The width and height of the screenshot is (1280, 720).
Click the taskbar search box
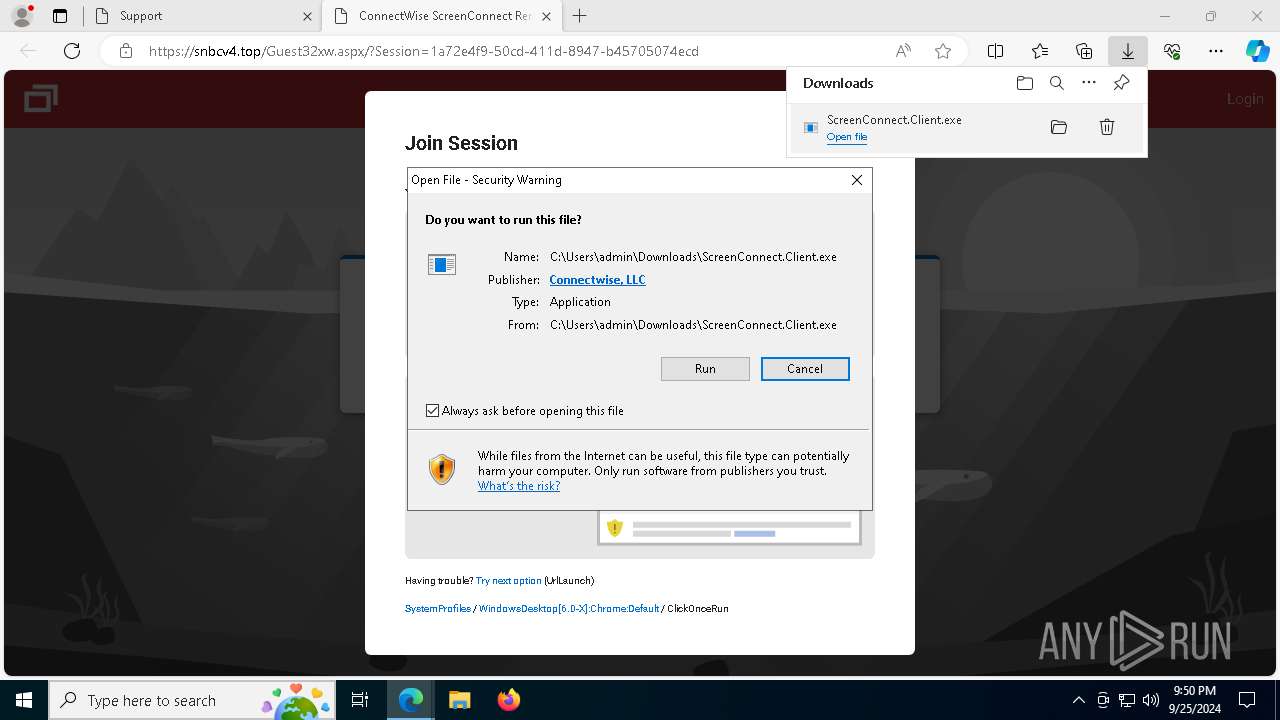[x=193, y=700]
